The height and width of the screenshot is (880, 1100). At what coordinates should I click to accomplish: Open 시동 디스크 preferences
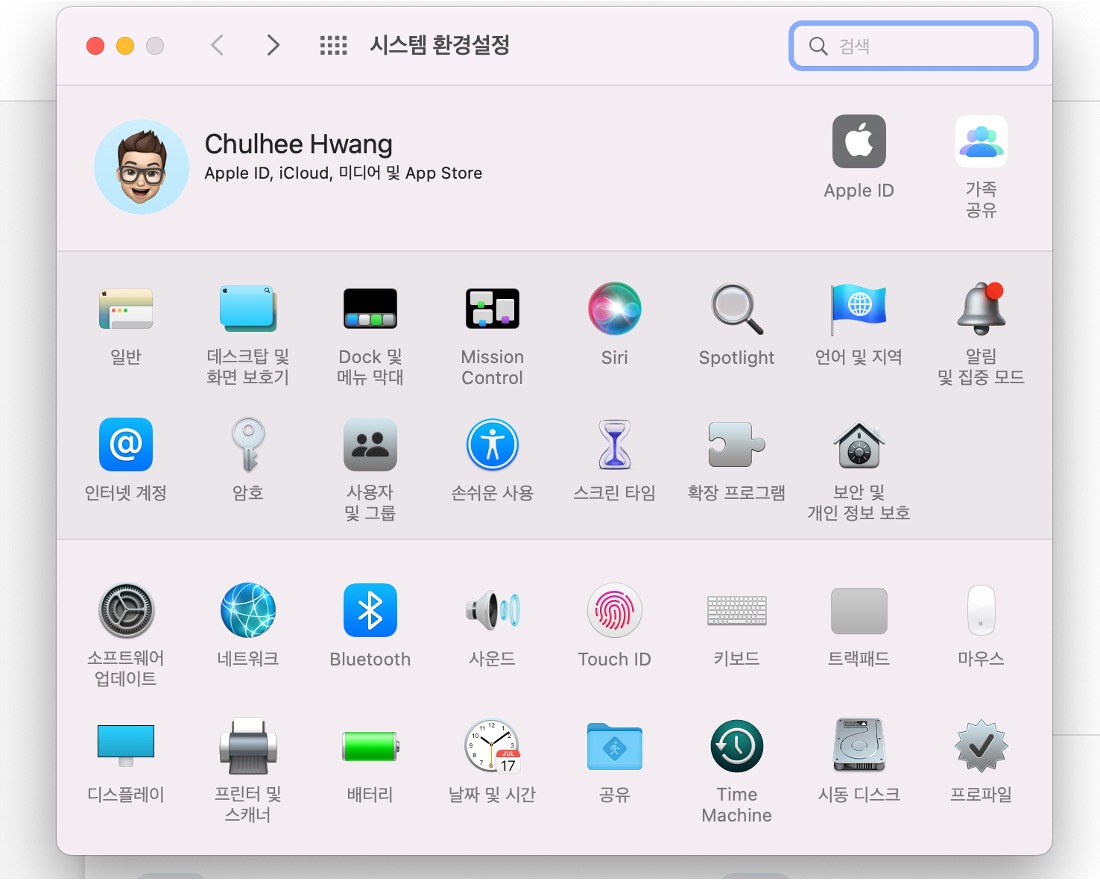click(x=858, y=746)
